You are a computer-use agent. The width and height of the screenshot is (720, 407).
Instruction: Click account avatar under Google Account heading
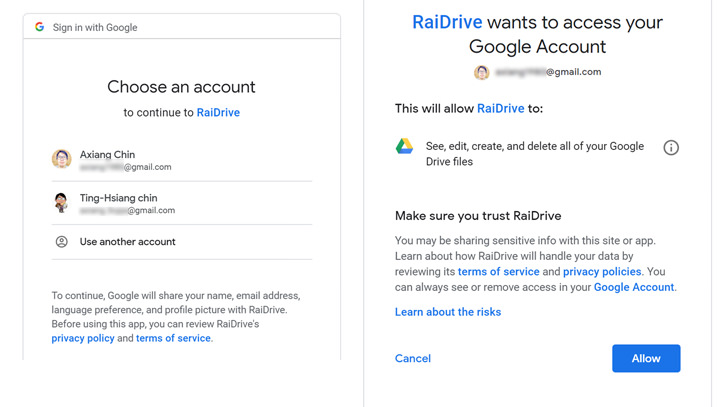tap(482, 72)
